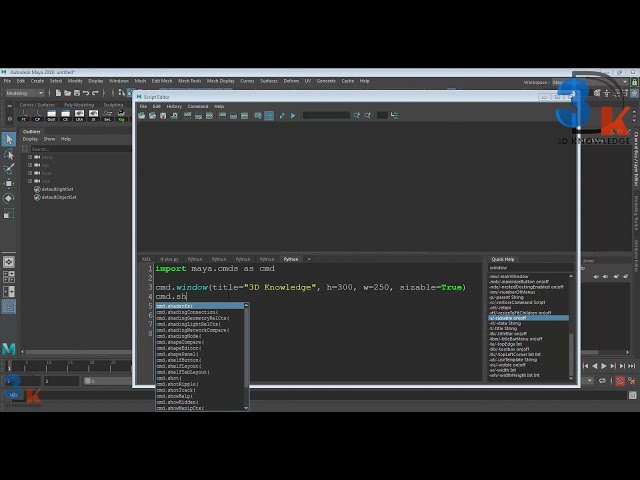
Task: Select the Move tool in toolbox
Action: click(9, 184)
